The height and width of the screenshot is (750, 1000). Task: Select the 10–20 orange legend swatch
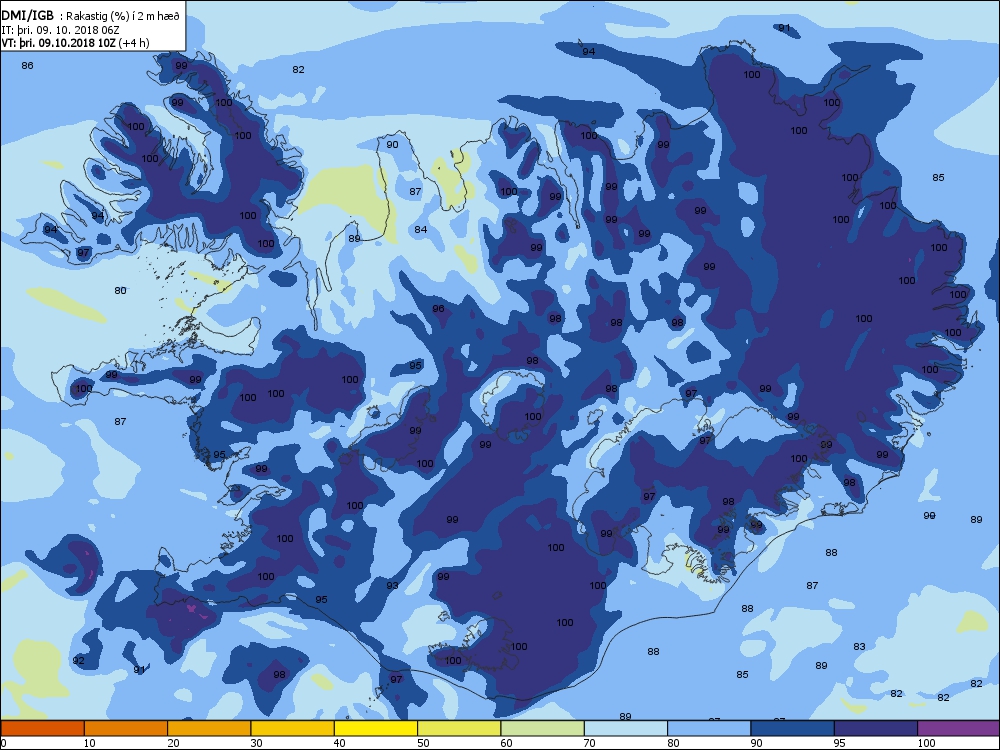[126, 728]
